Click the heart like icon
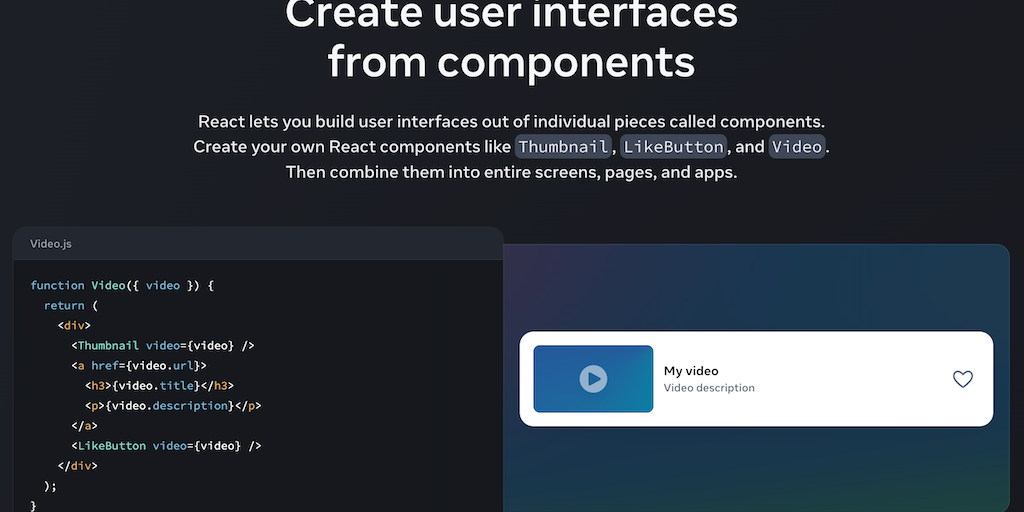The height and width of the screenshot is (512, 1024). 963,379
